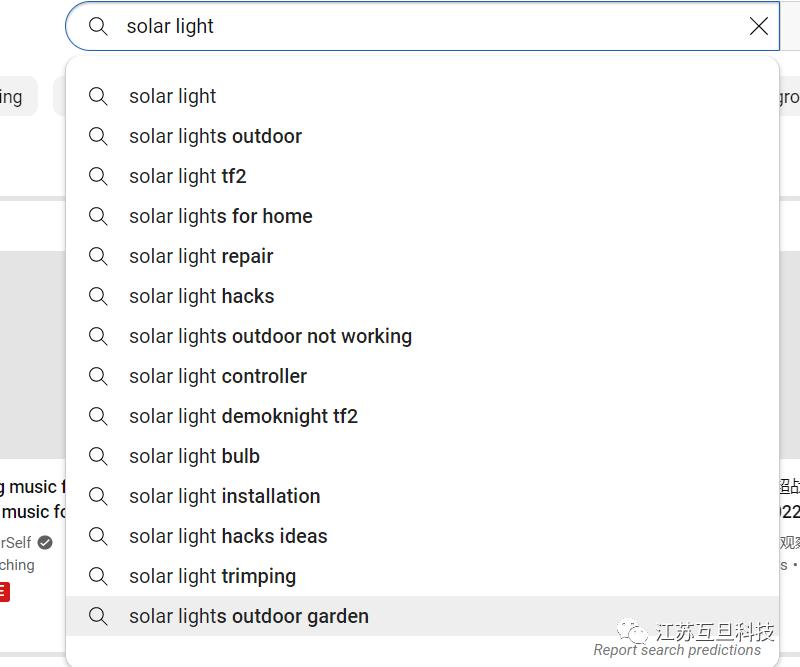Select the "solar light" suggestion
The image size is (800, 667).
(173, 96)
